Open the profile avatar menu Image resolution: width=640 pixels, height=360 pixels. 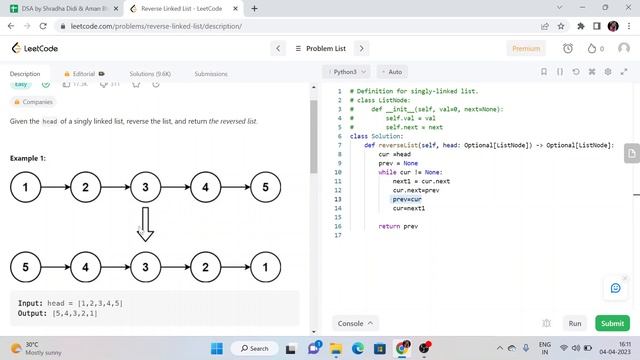click(624, 48)
